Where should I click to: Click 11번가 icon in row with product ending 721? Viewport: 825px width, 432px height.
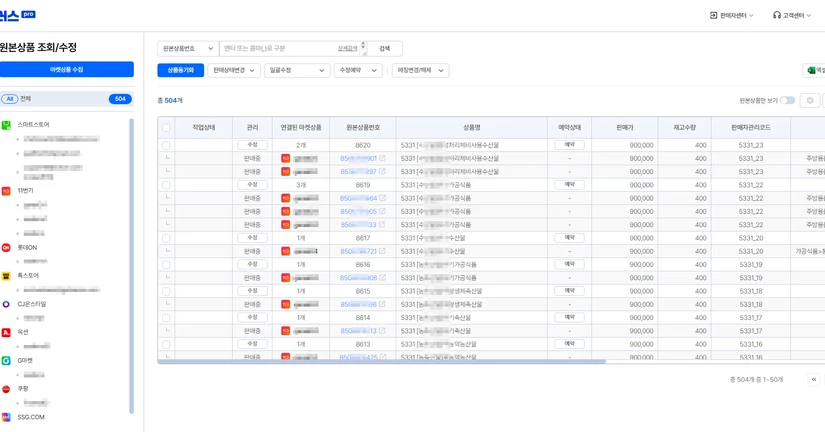point(286,251)
